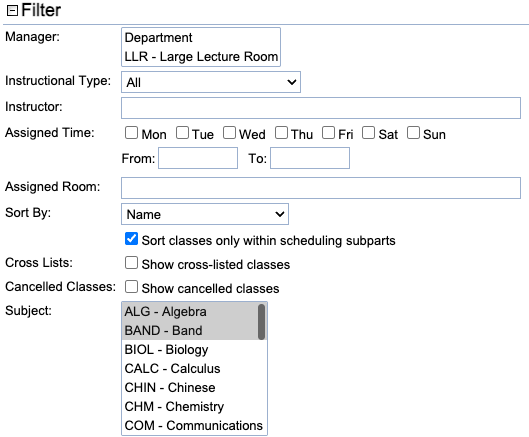Check the Tue checkbox

click(x=182, y=133)
